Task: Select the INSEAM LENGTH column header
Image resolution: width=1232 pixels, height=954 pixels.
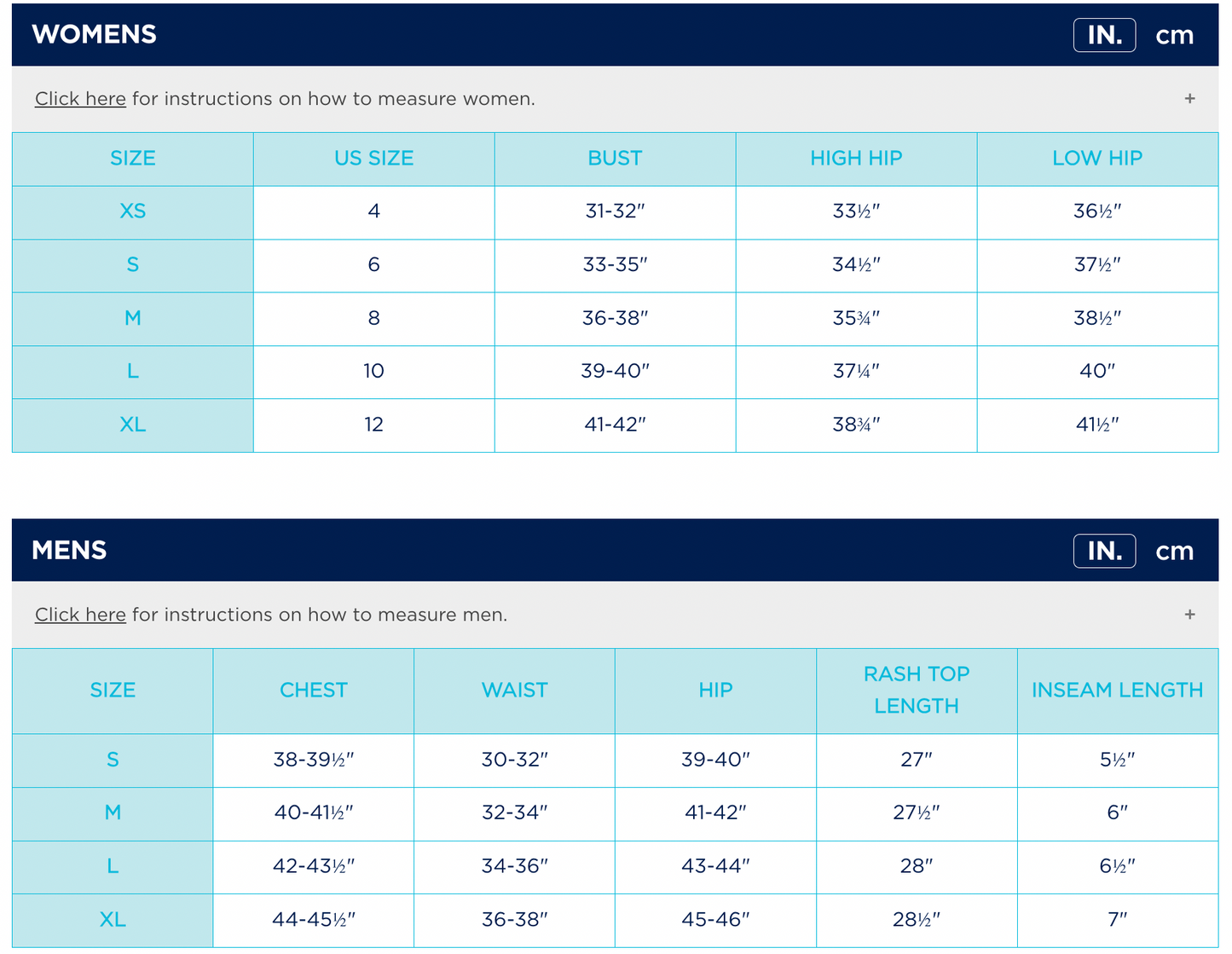Action: 1117,690
